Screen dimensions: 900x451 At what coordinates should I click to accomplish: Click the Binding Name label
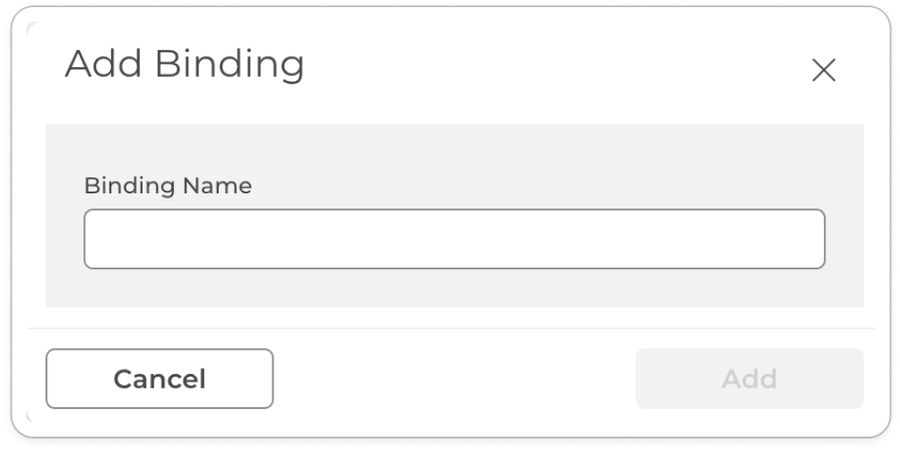[168, 185]
